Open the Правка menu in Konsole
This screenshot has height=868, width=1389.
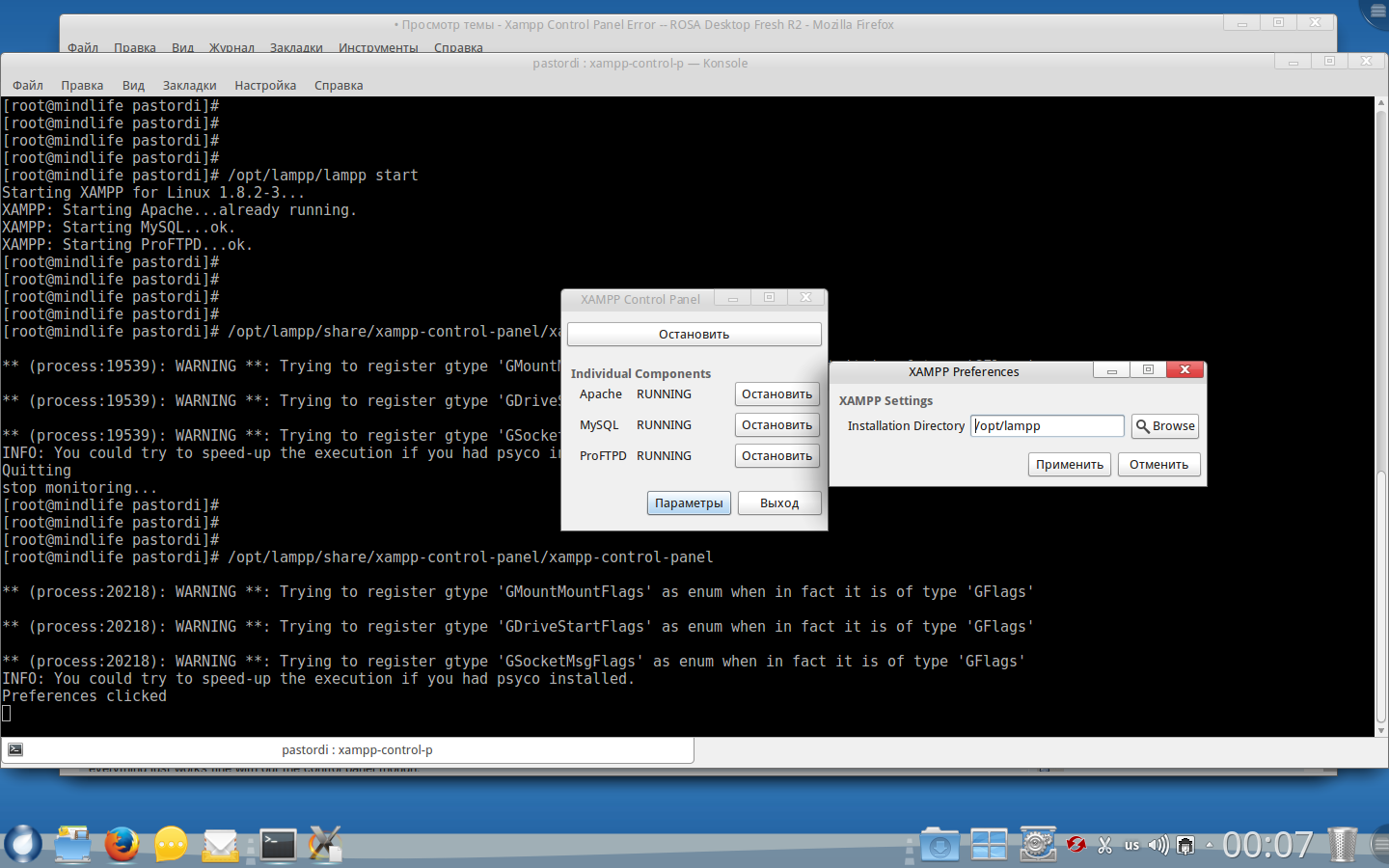82,85
